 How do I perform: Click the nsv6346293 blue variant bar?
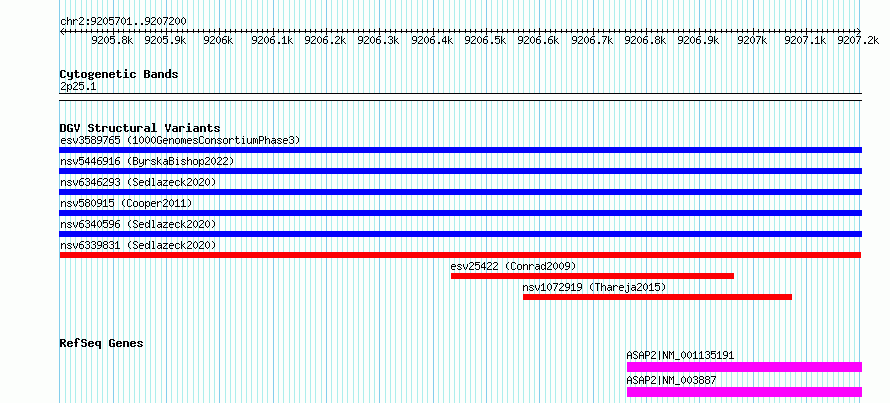[461, 192]
